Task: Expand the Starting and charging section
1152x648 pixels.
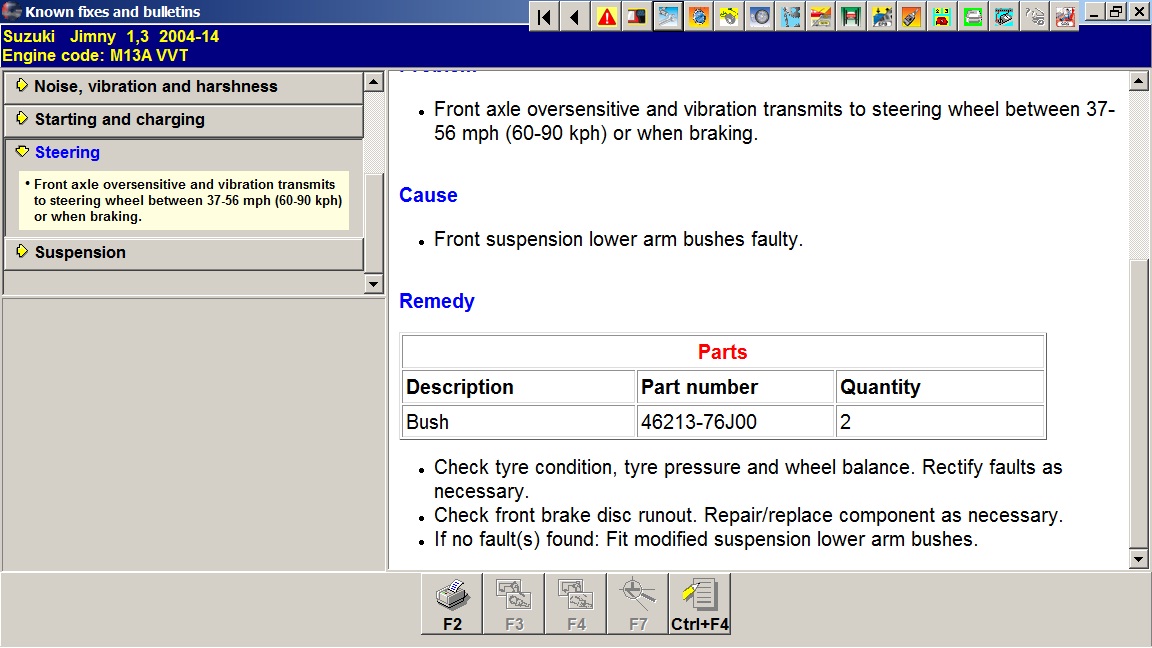Action: 119,120
